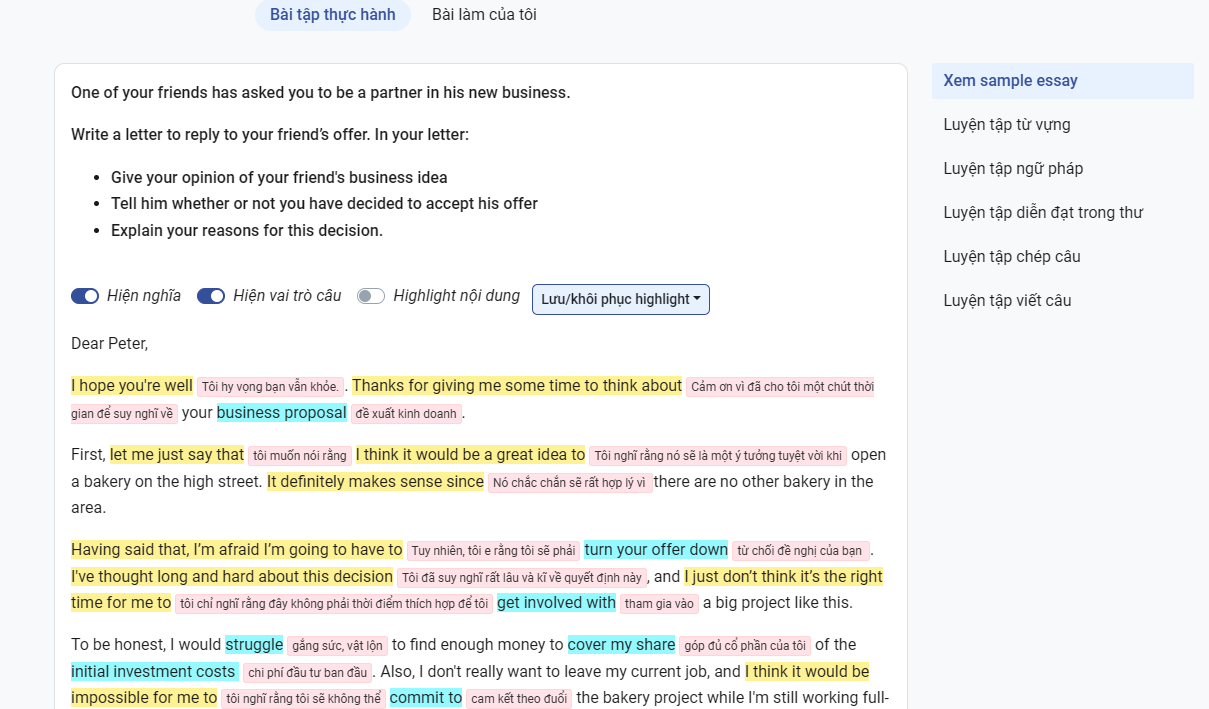Click the highlighted word 'struggle'
This screenshot has width=1209, height=709.
[x=254, y=645]
